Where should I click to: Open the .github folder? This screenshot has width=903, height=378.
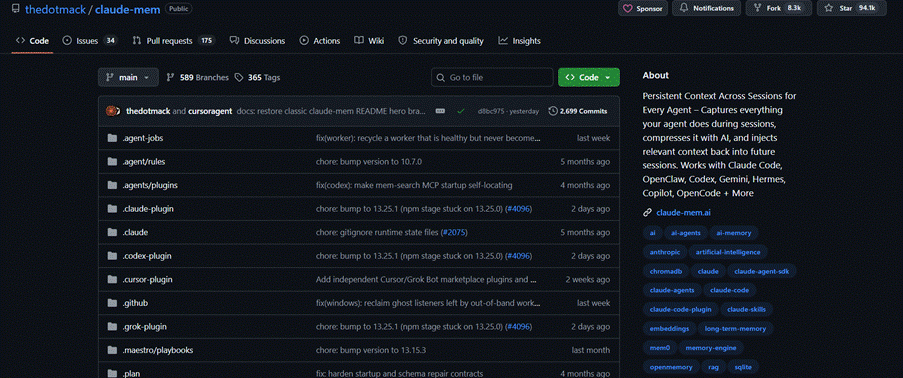pos(135,303)
